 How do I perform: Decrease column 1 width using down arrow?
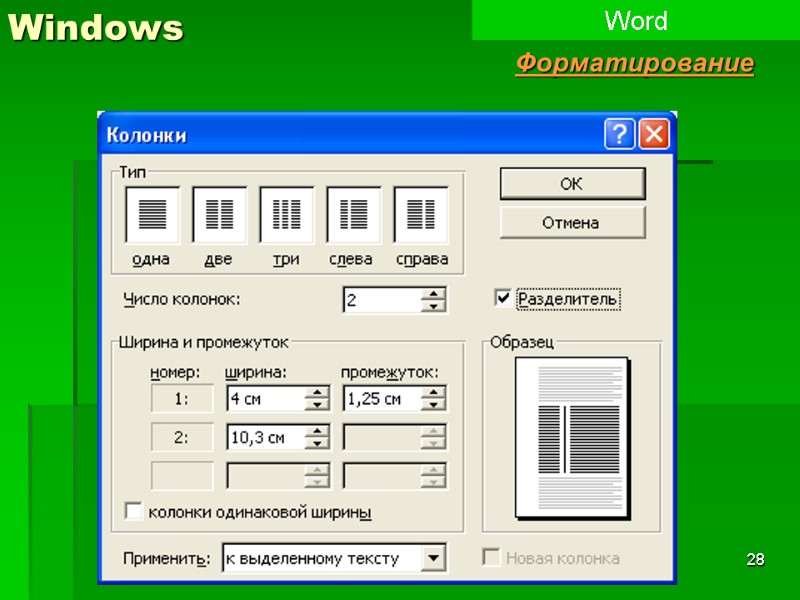317,405
